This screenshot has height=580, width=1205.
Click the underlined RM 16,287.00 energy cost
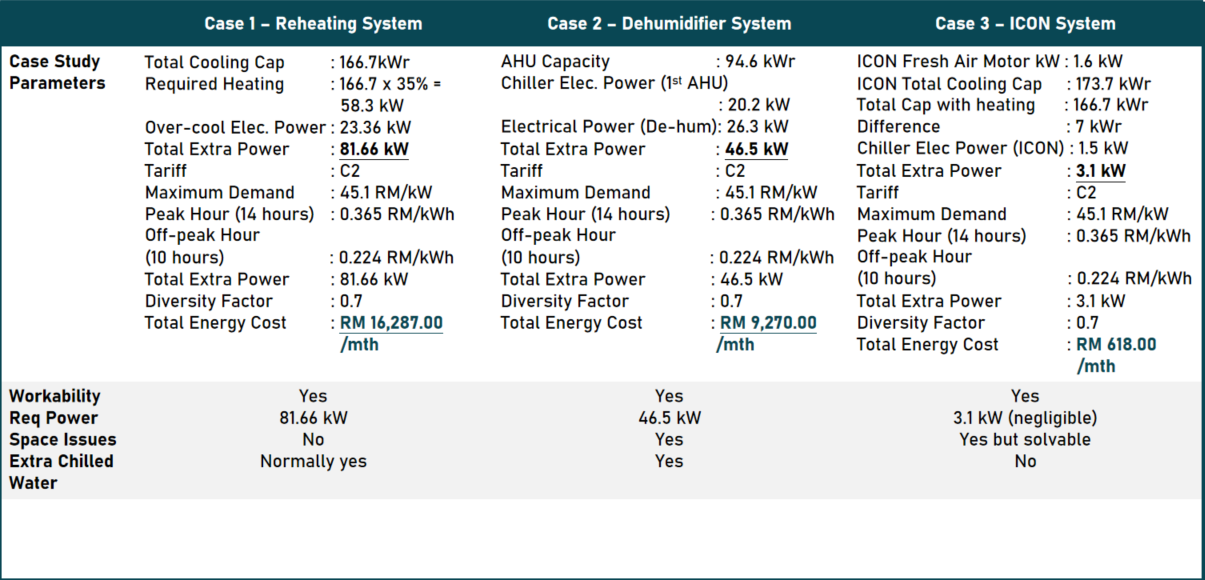[391, 323]
